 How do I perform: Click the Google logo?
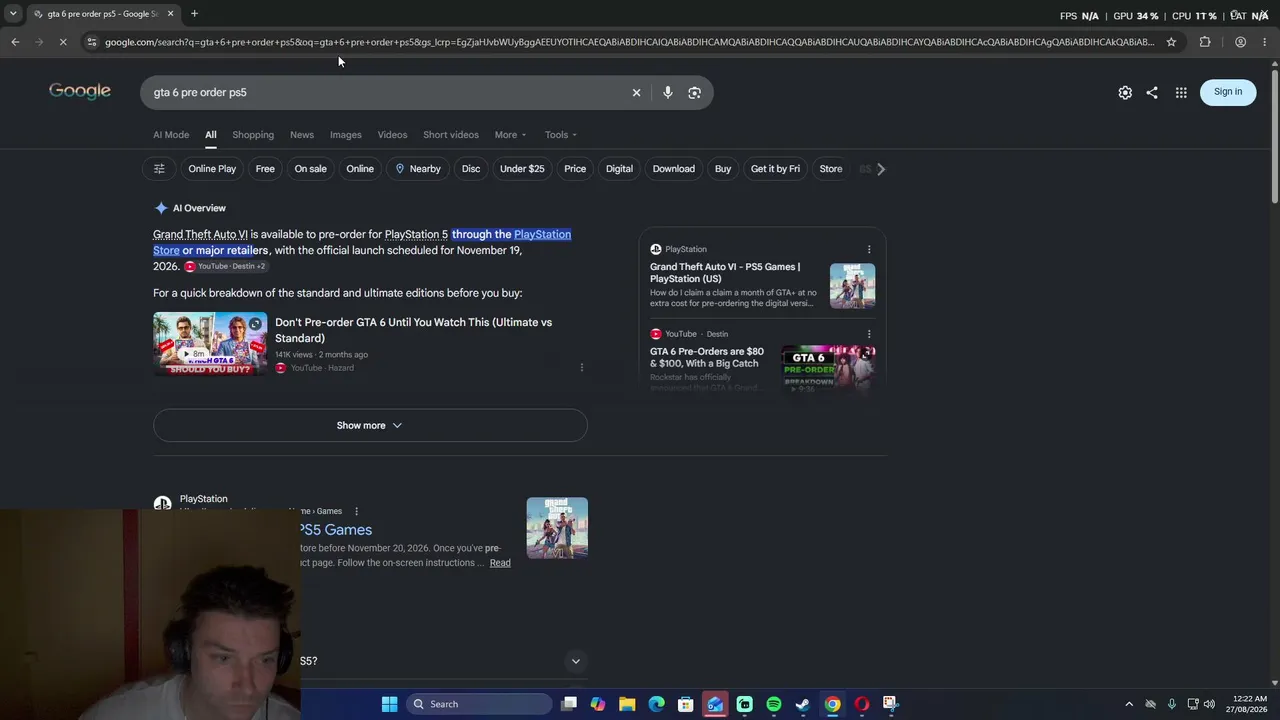click(x=80, y=91)
